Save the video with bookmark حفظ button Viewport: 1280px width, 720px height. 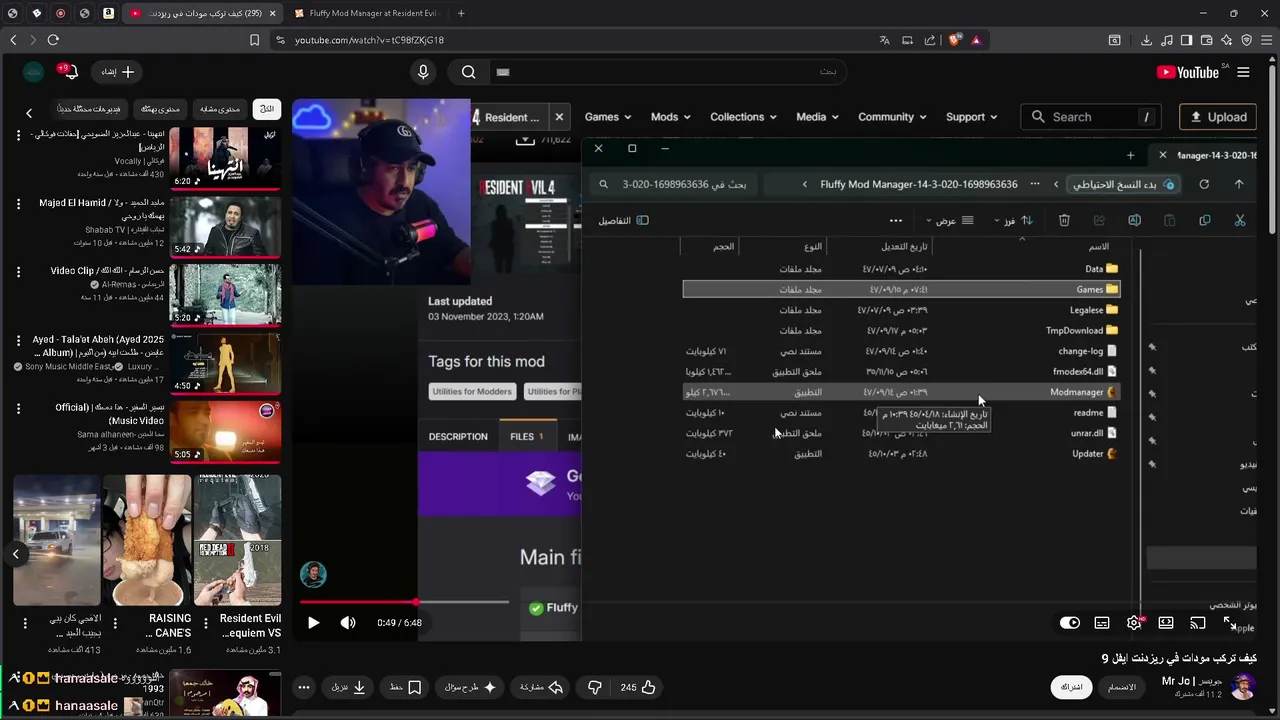[405, 687]
